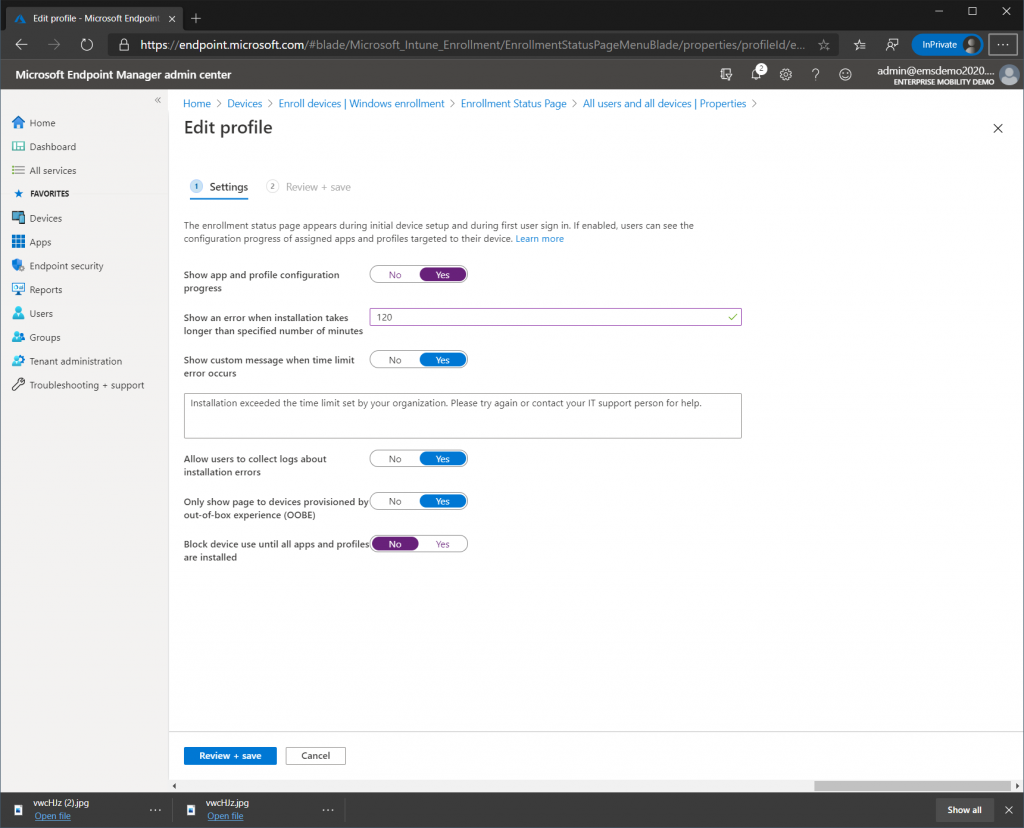Open Endpoint security in the sidebar menu
Viewport: 1024px width, 828px height.
66,266
